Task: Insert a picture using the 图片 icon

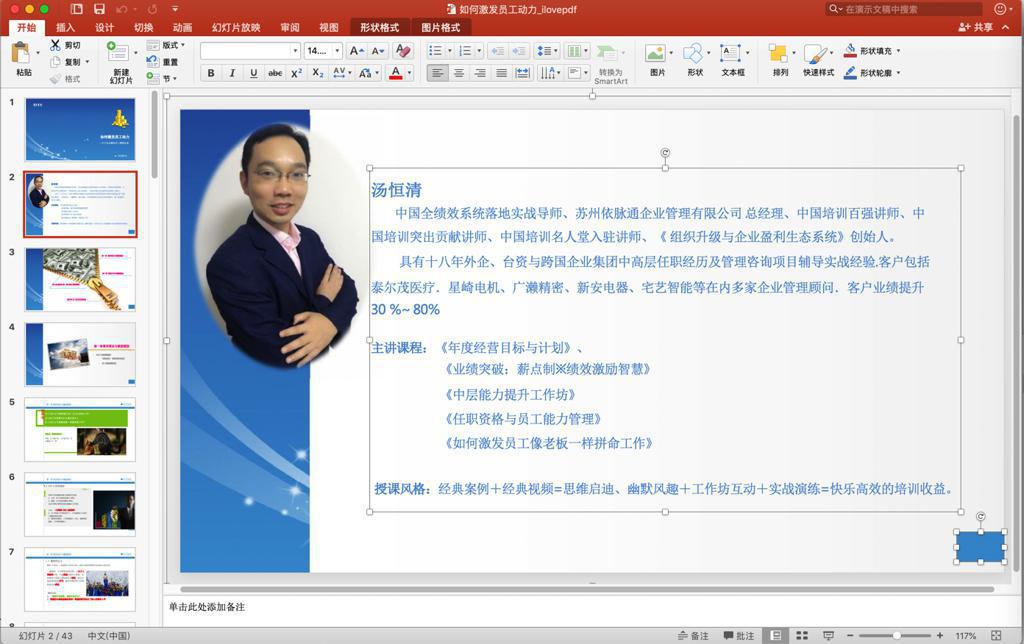Action: point(655,53)
